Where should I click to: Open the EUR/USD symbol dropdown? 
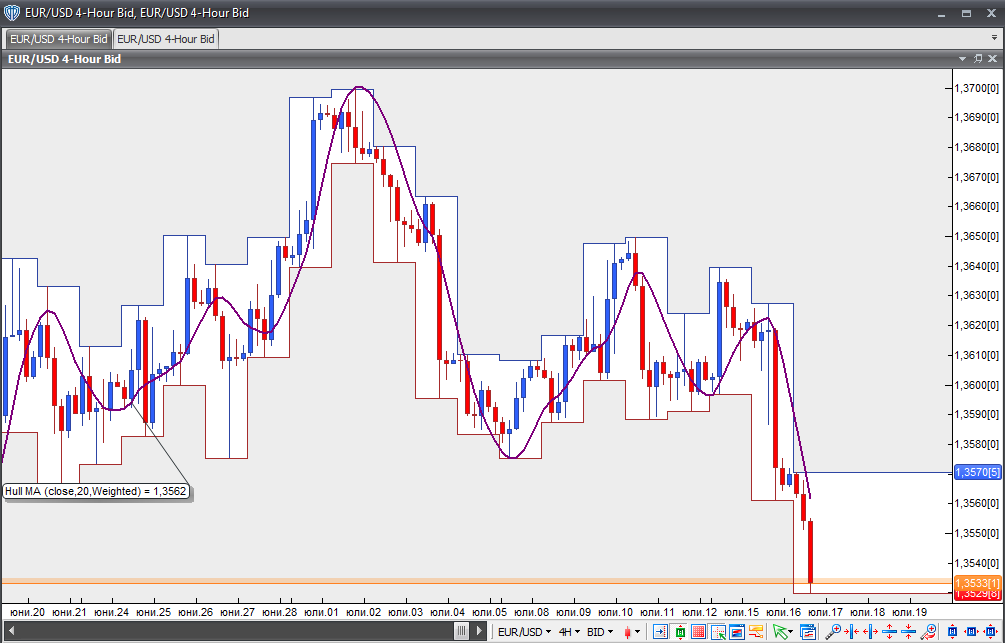point(525,632)
